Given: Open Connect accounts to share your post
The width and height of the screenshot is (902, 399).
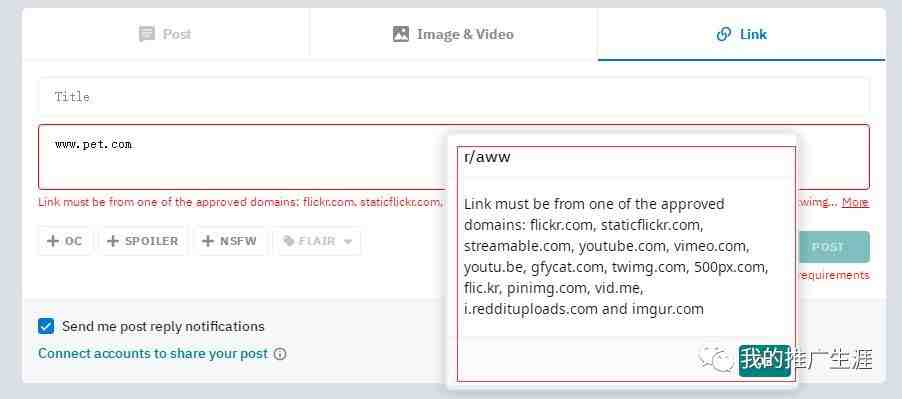Looking at the screenshot, I should [x=153, y=354].
